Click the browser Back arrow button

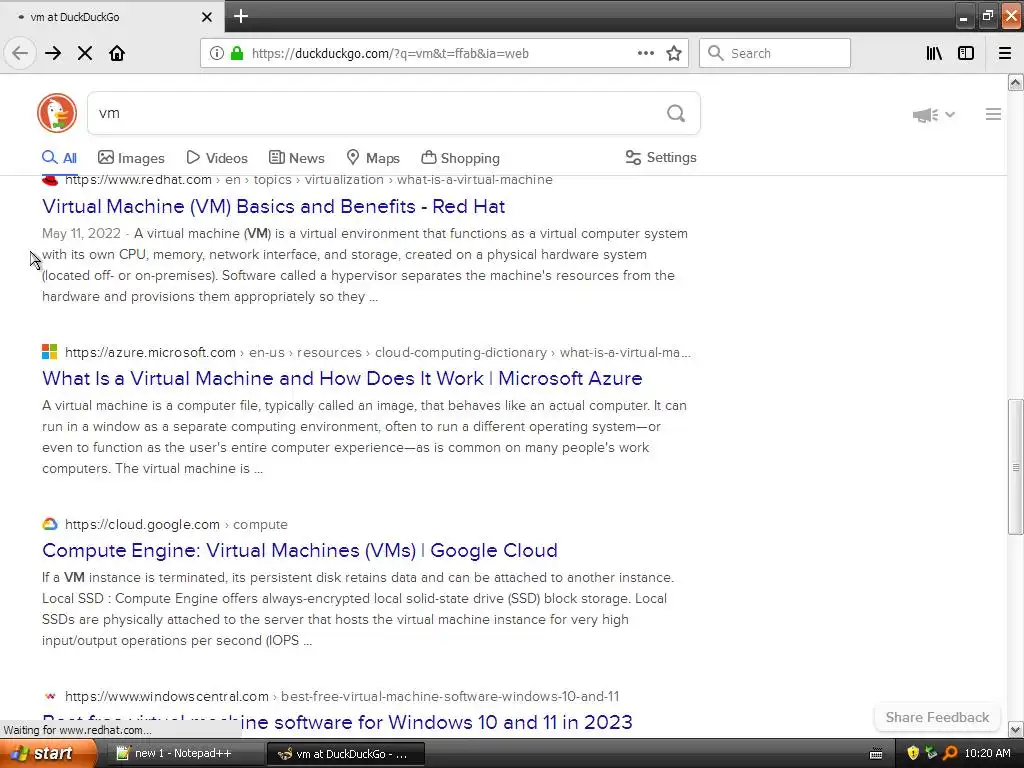pyautogui.click(x=20, y=53)
